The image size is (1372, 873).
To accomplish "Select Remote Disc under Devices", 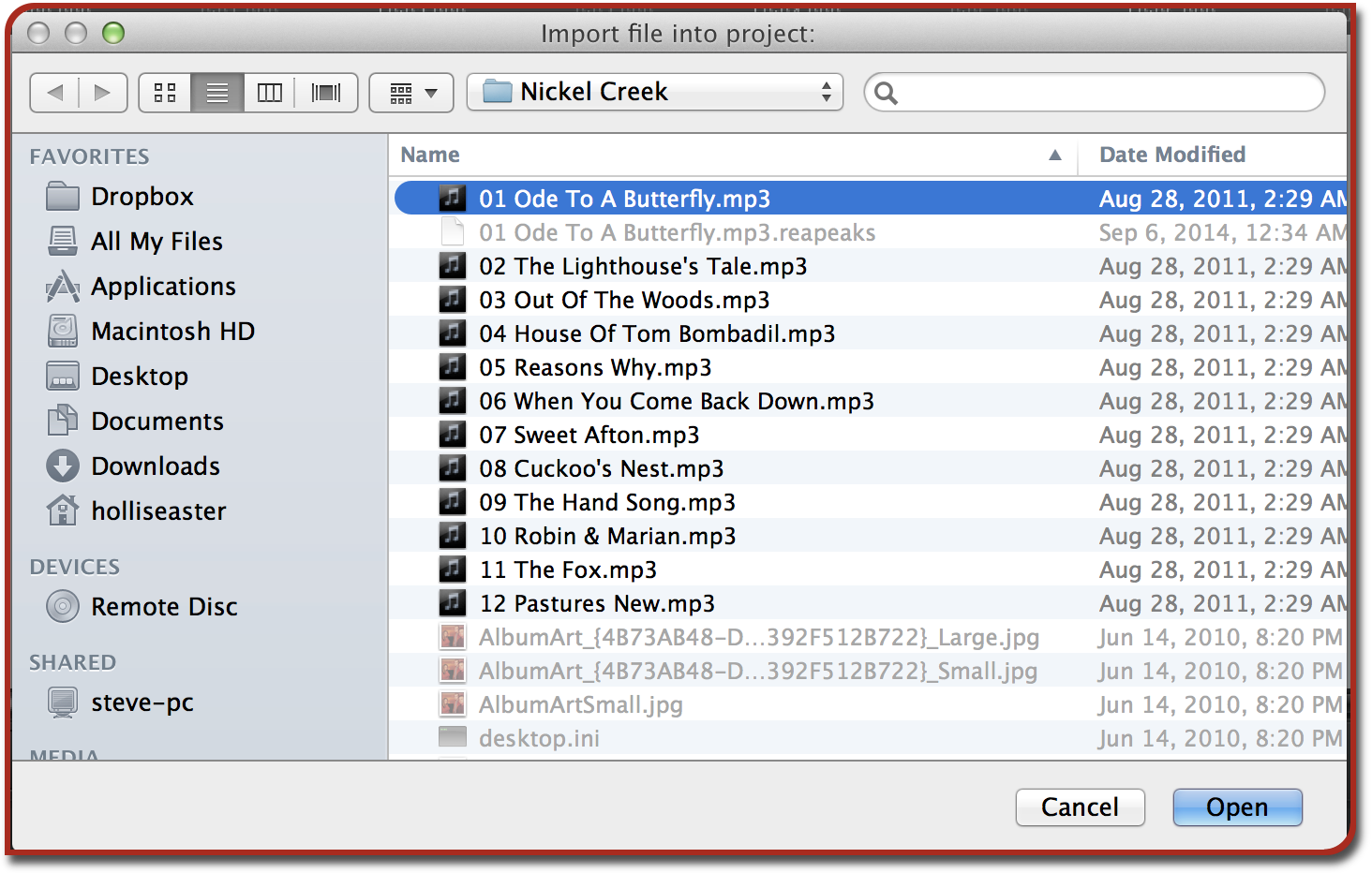I will click(x=142, y=607).
